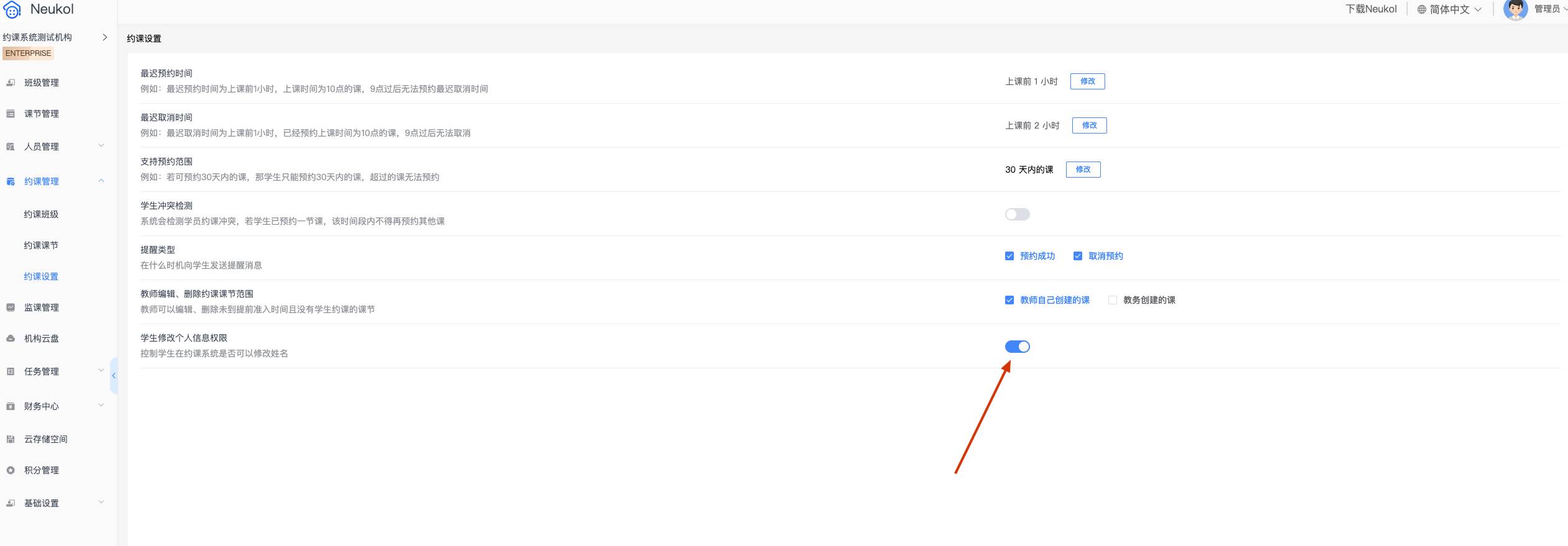
Task: Uncheck 教师自己创建的课 checkbox
Action: 1010,300
